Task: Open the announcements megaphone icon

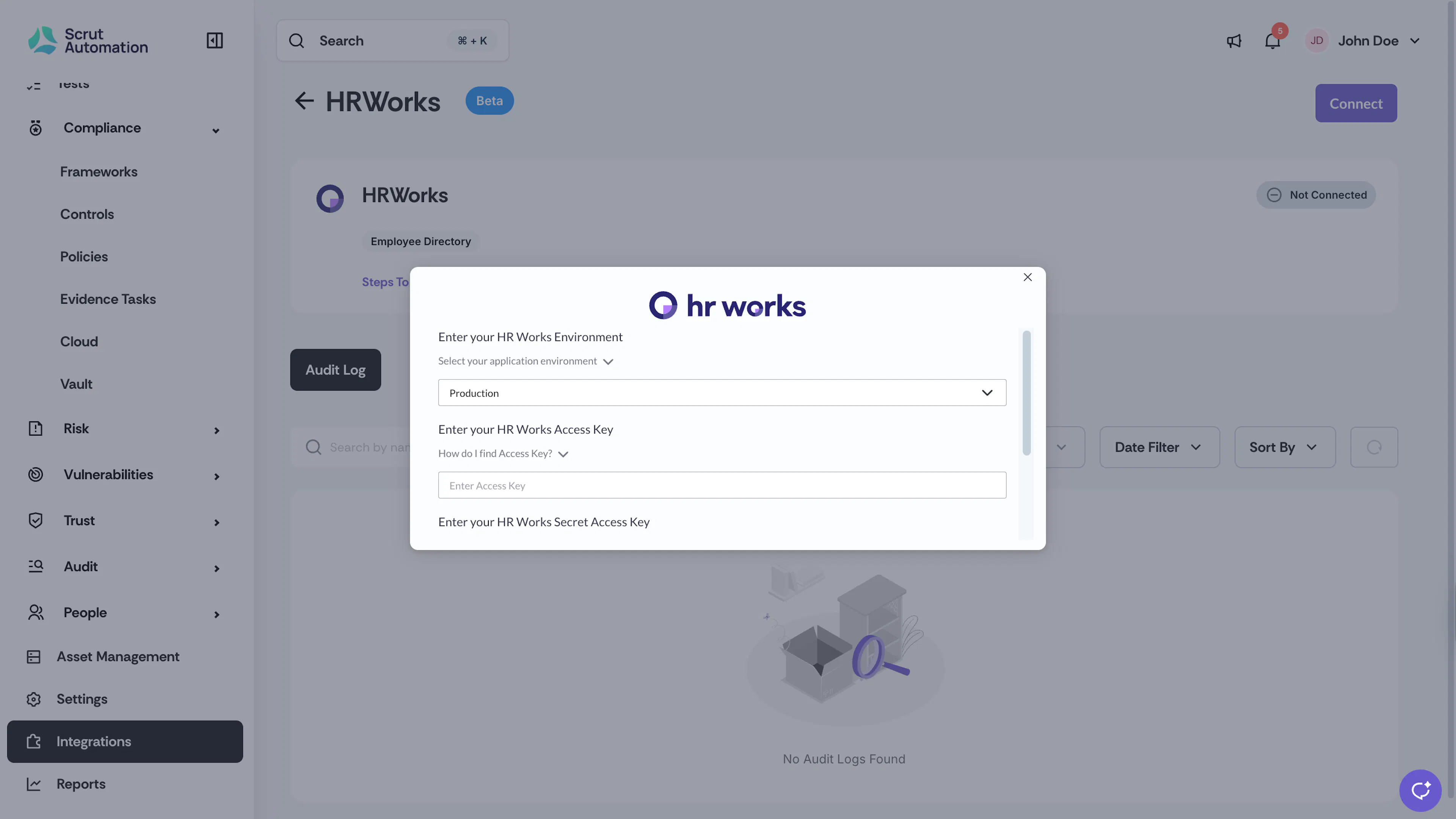Action: [1234, 41]
